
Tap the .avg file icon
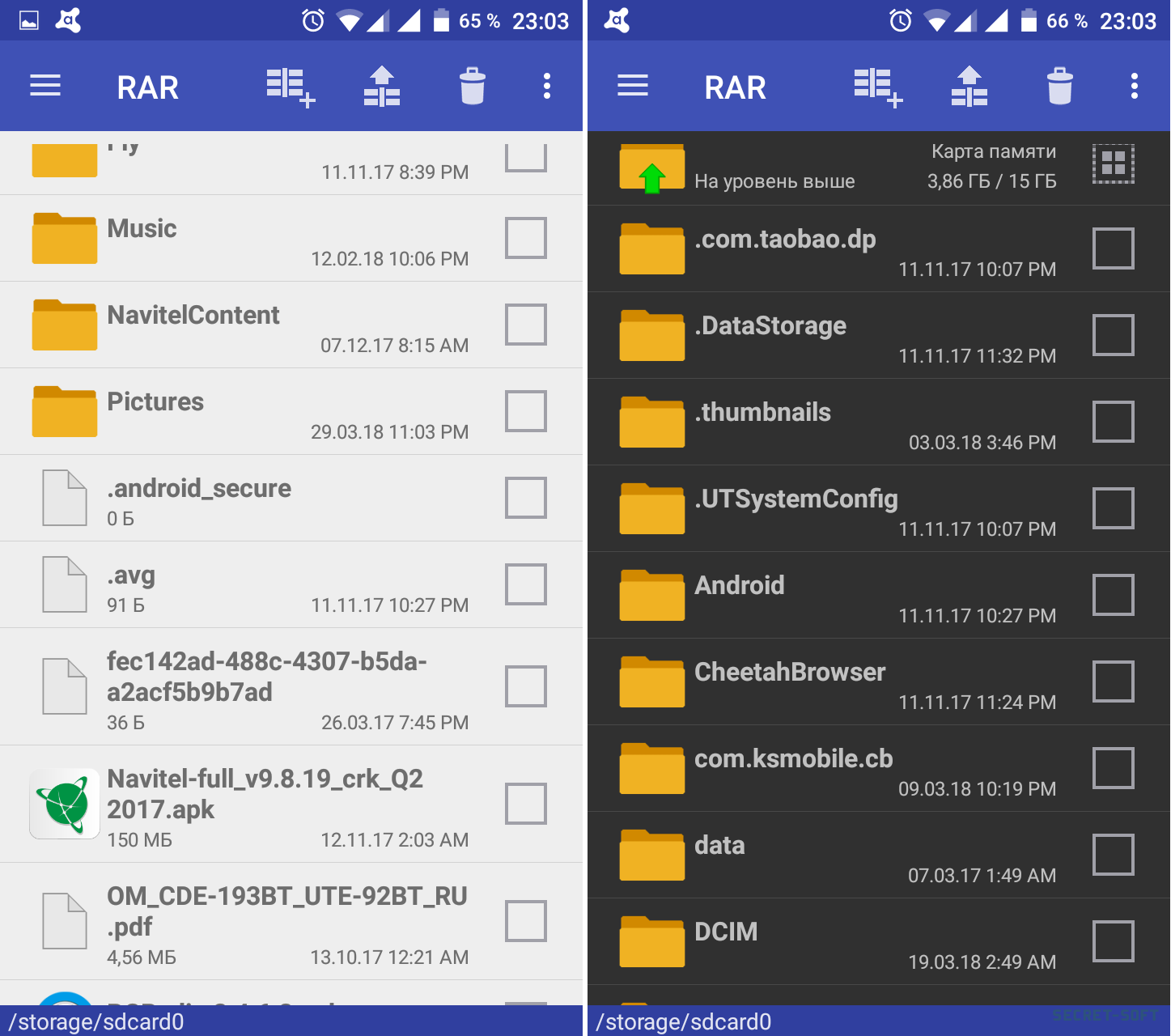coord(65,584)
